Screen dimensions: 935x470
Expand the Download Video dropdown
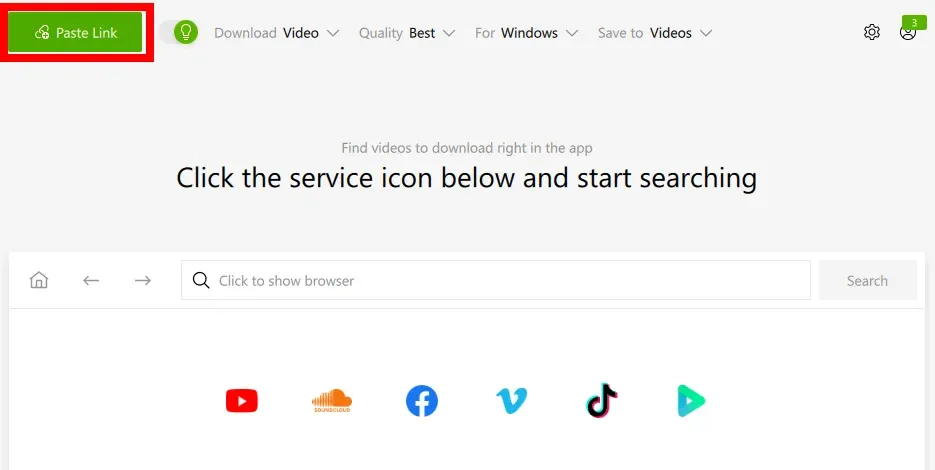(x=277, y=33)
